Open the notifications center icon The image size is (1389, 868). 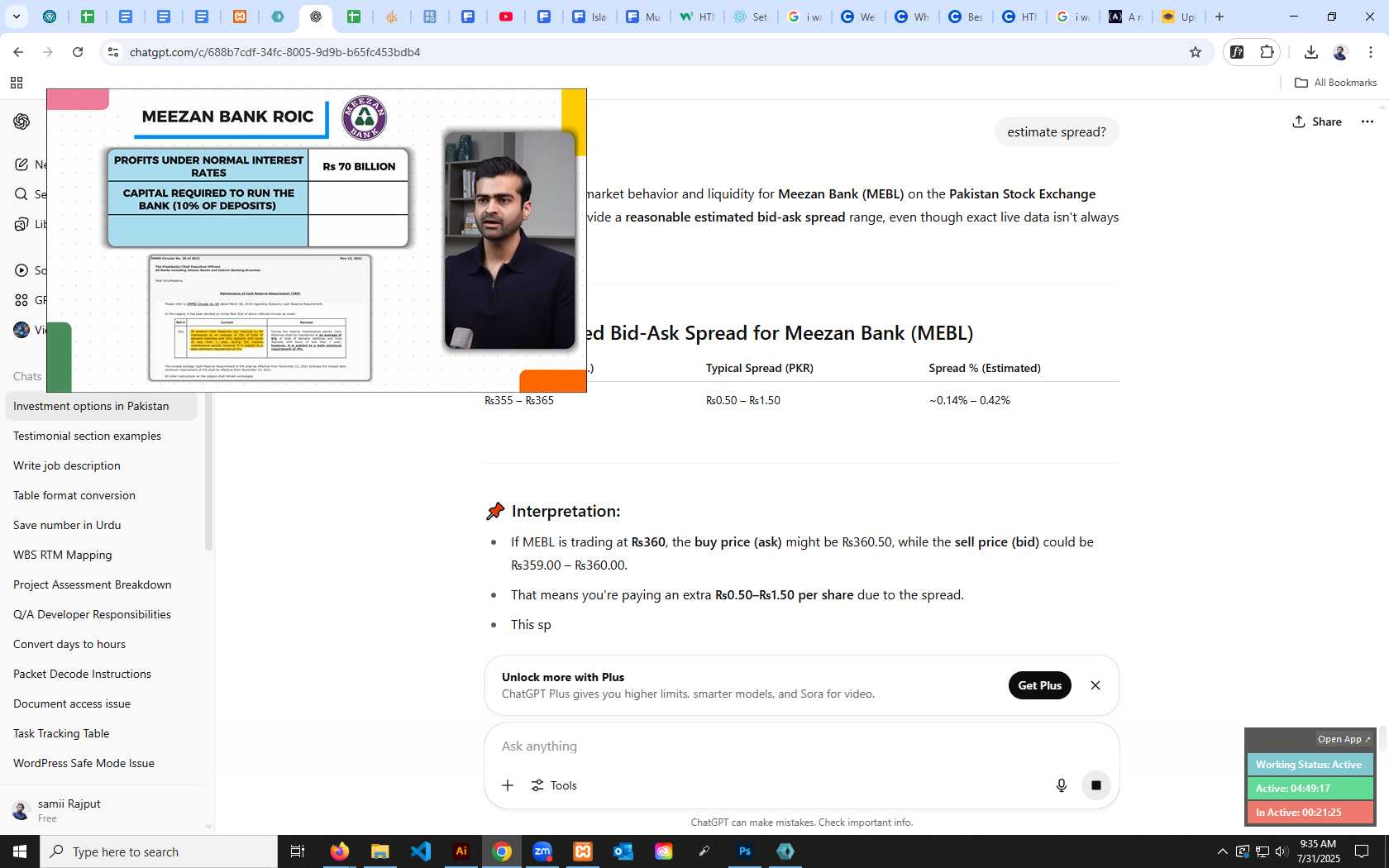1362,851
